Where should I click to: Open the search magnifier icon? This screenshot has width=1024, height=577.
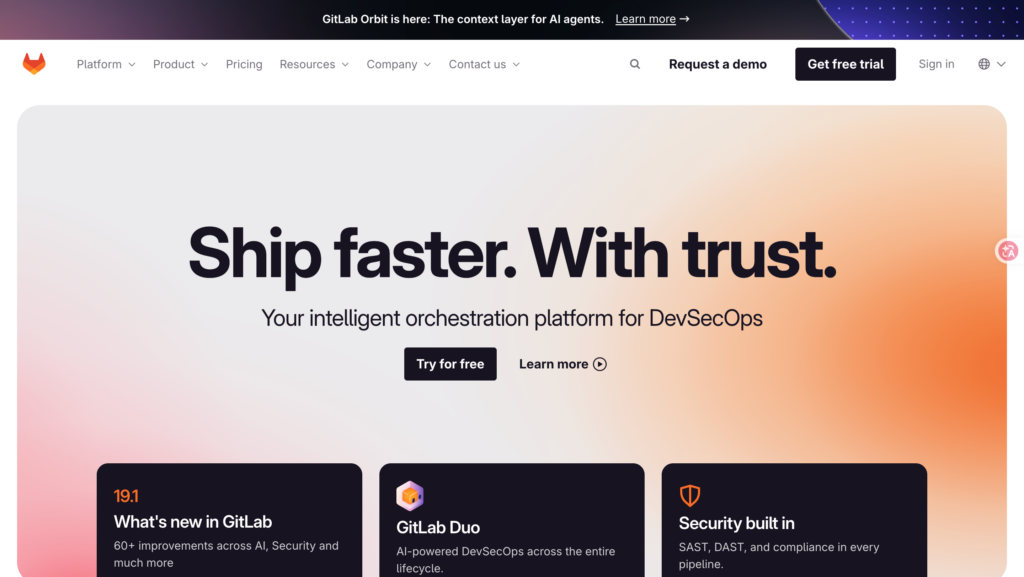click(635, 64)
